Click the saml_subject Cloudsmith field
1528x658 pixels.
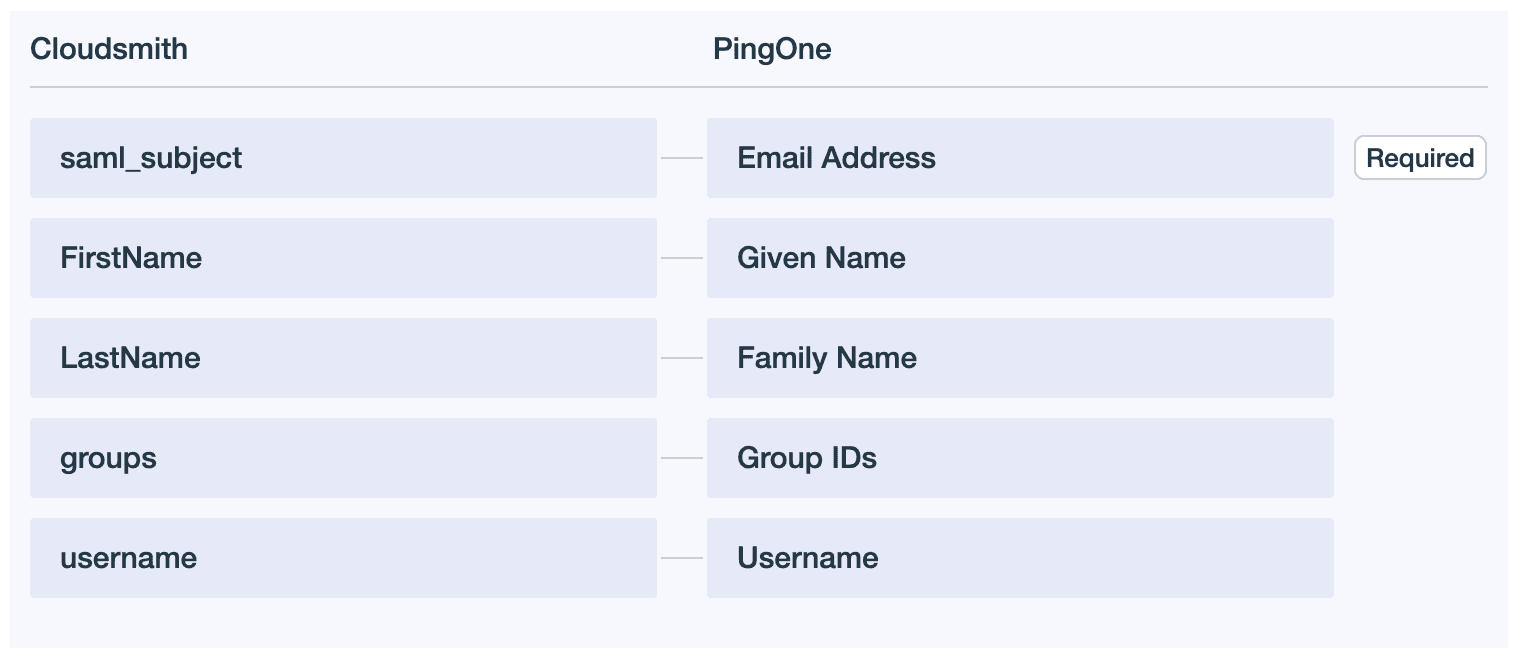pyautogui.click(x=343, y=158)
